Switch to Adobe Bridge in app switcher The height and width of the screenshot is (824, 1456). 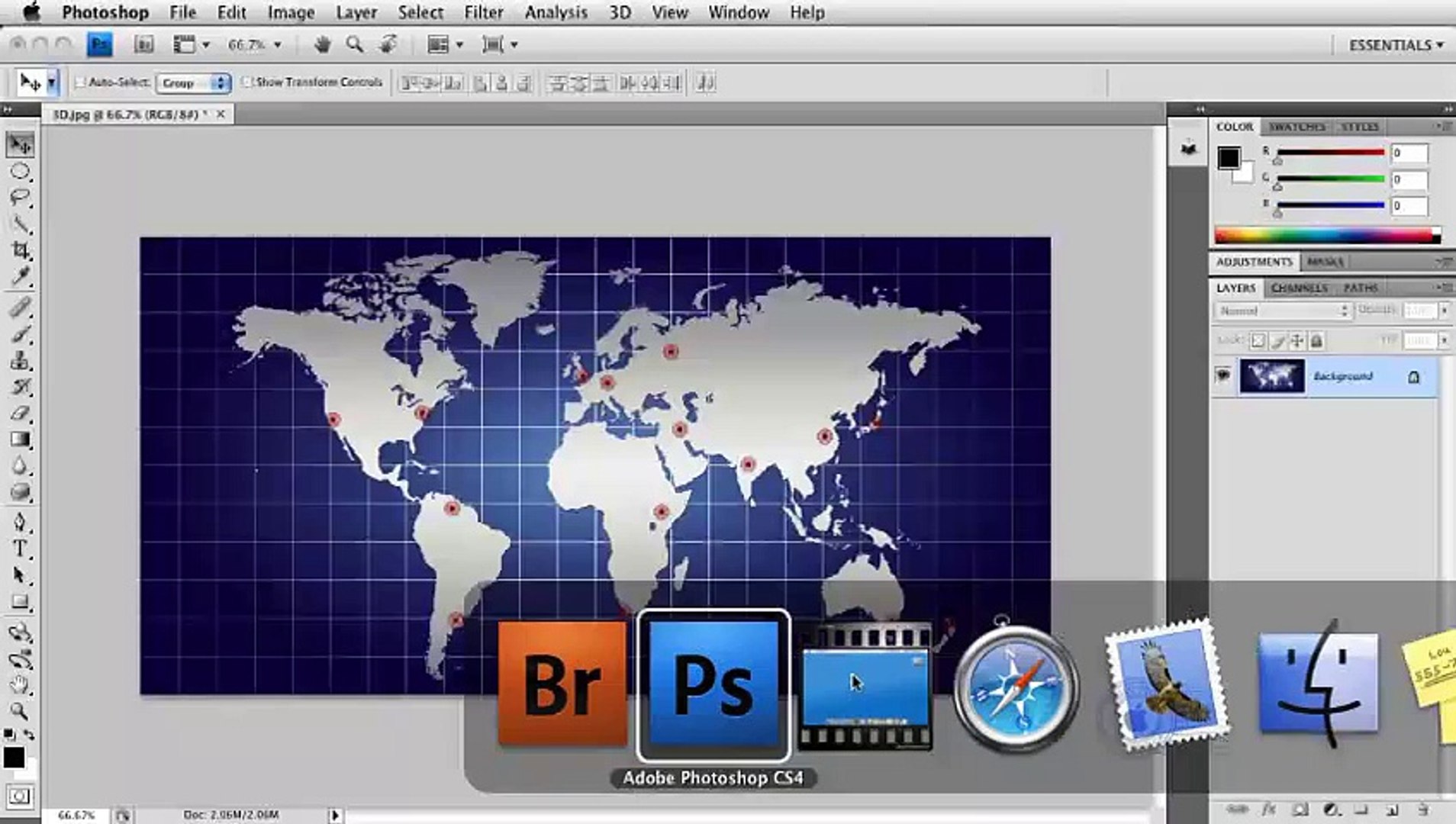[562, 683]
